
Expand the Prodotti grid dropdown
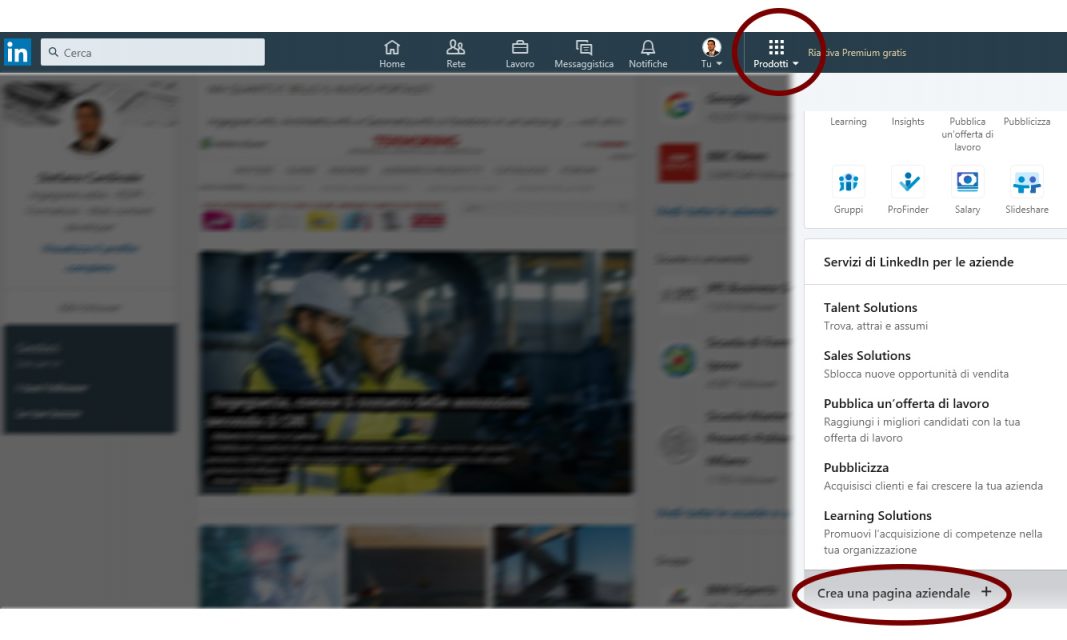(x=776, y=53)
